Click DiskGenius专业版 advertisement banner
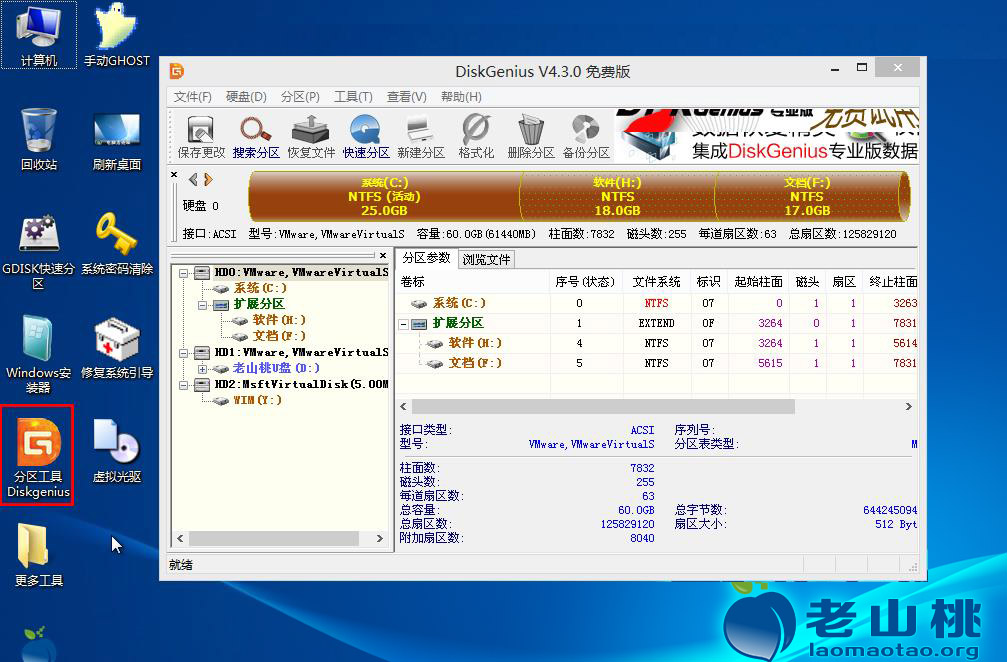 (767, 135)
